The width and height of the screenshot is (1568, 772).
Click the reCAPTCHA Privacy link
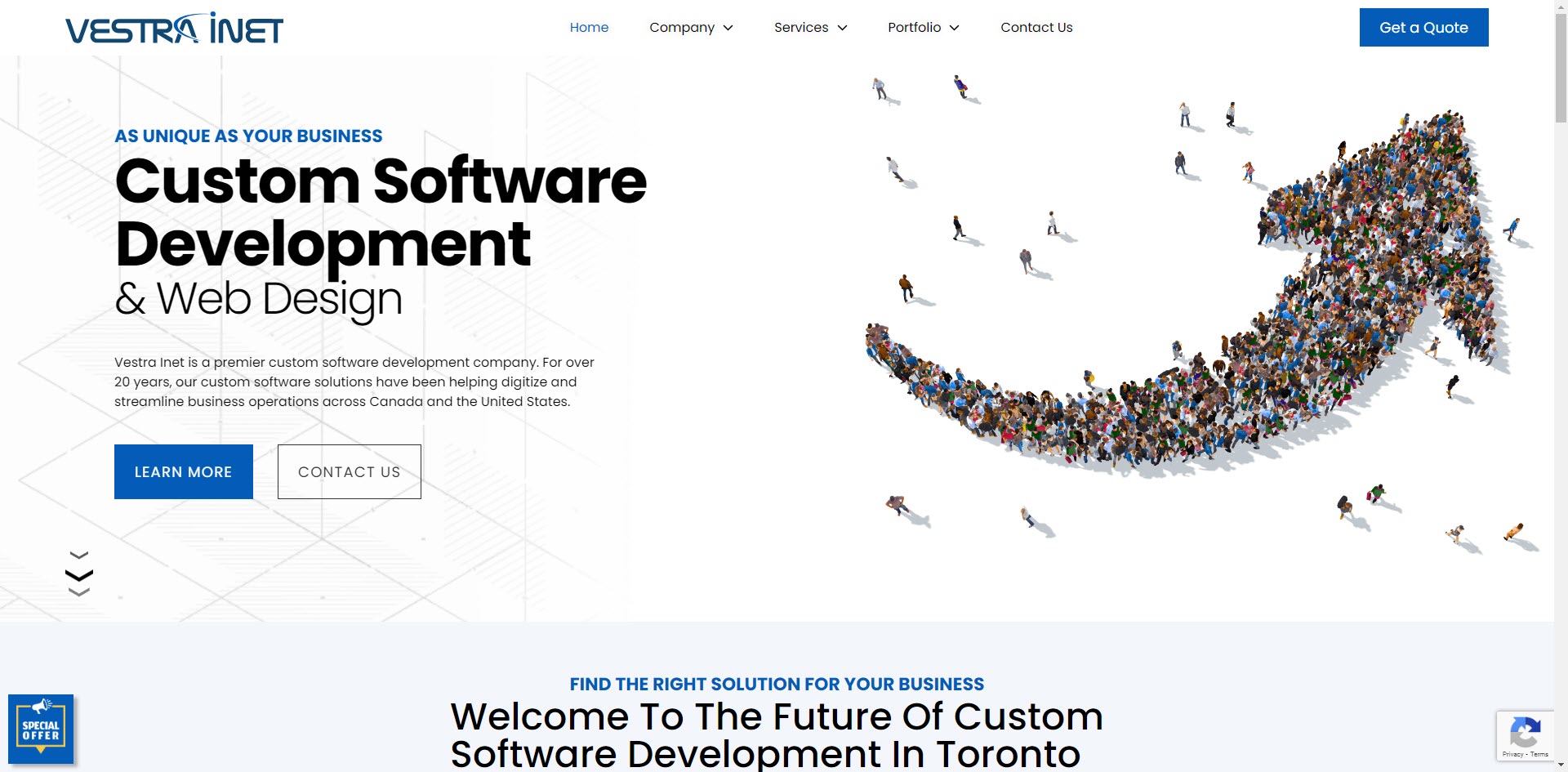[1512, 754]
